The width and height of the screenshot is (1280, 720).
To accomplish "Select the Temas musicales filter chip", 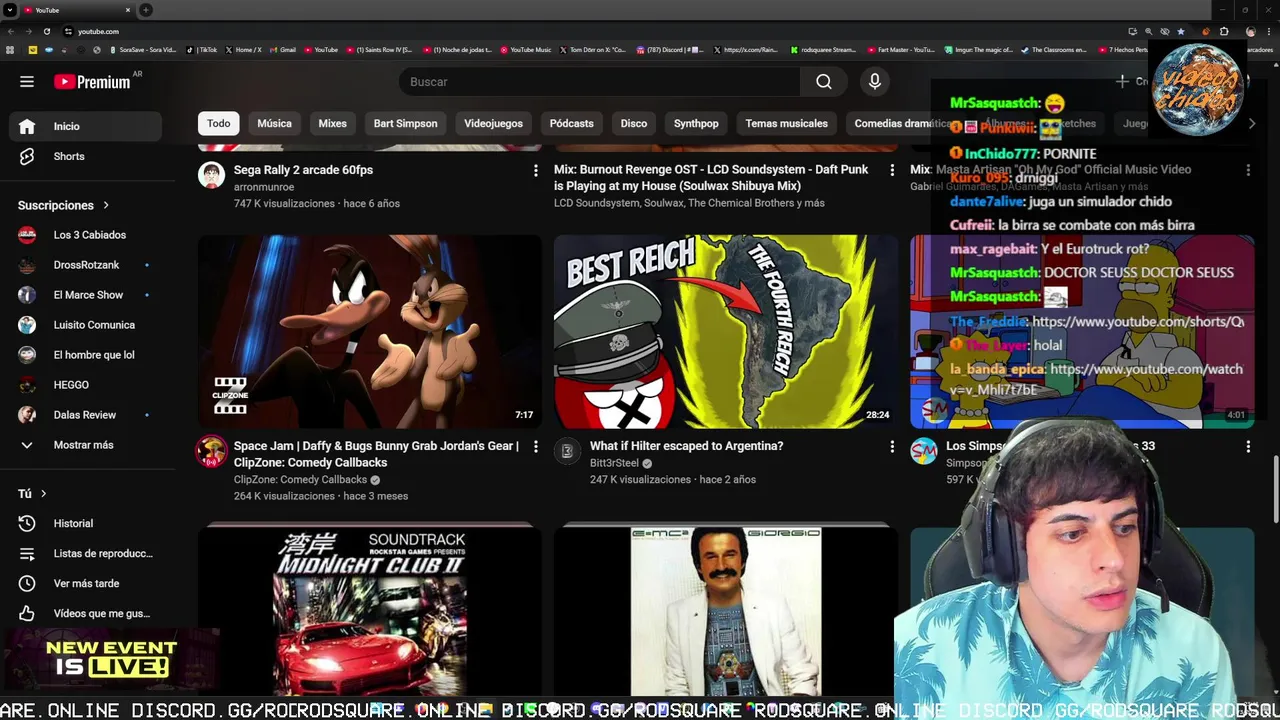I will tap(786, 123).
